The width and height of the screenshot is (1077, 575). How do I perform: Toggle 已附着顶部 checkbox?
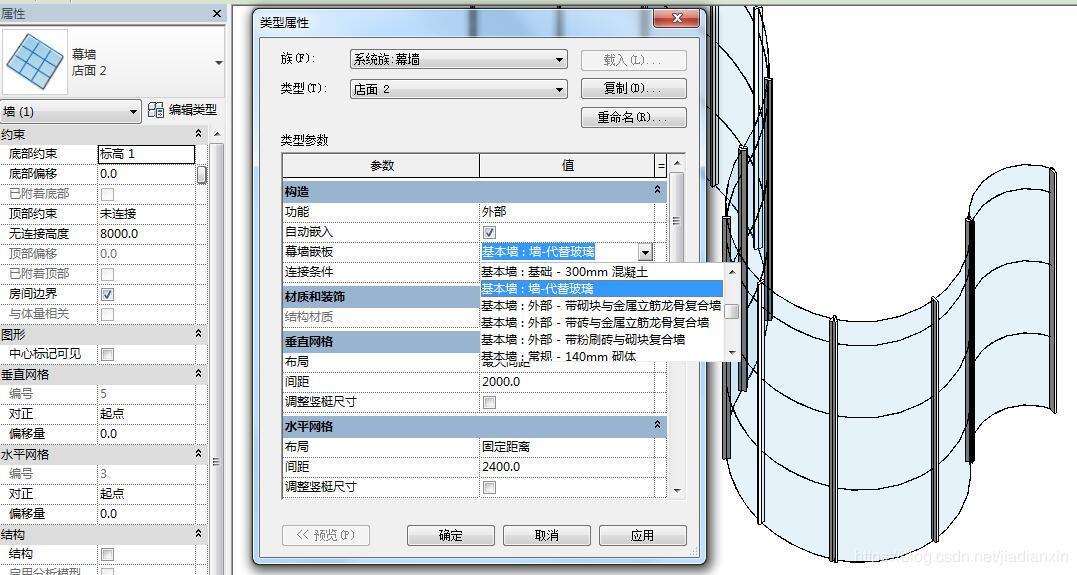[107, 274]
